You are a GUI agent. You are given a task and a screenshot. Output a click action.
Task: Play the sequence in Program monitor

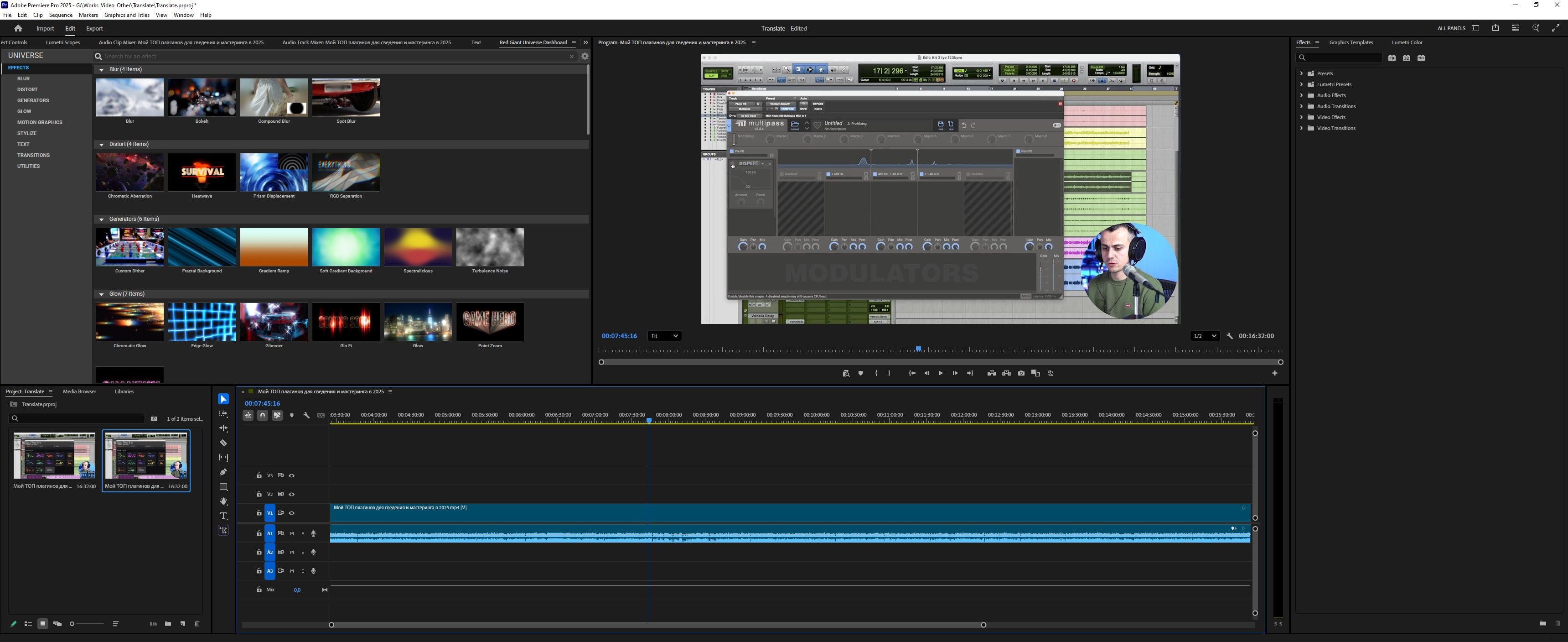point(941,373)
